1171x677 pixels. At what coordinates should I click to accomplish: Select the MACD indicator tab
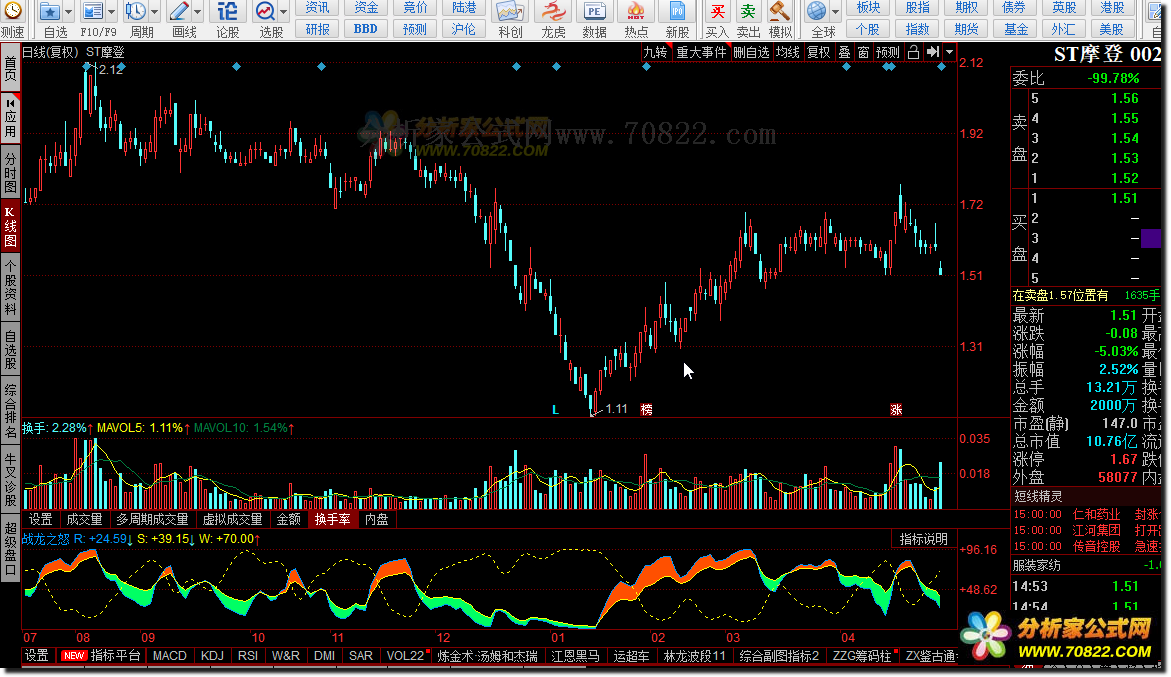170,655
